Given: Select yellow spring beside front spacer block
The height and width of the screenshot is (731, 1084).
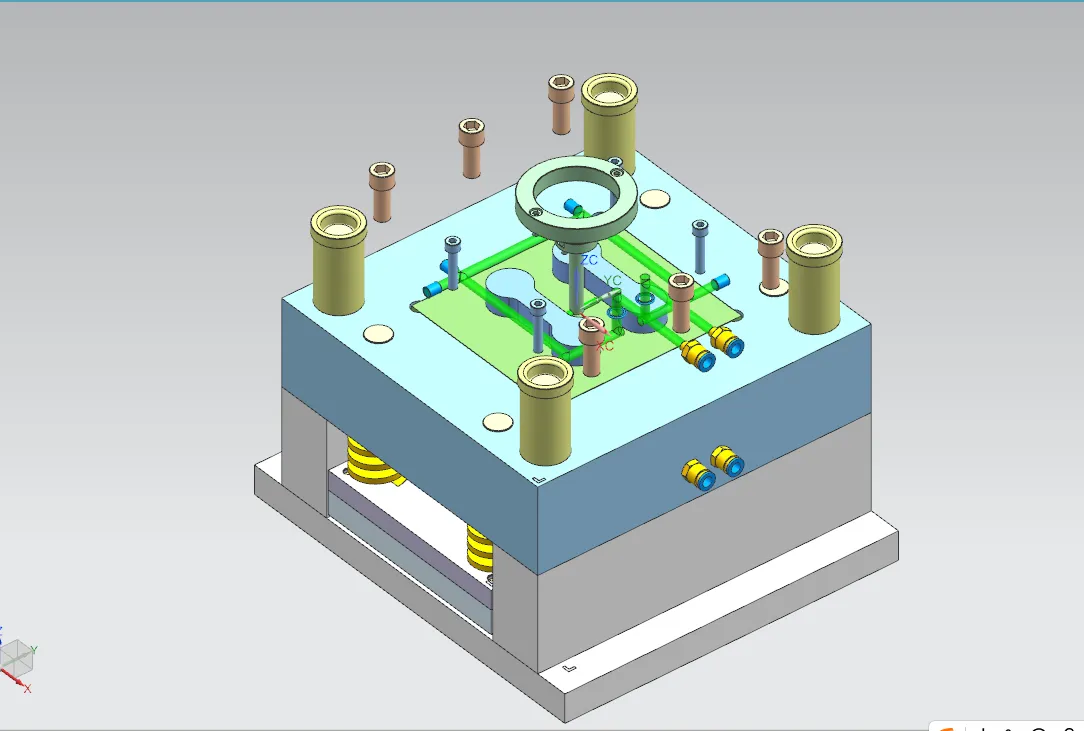Looking at the screenshot, I should click(x=479, y=546).
